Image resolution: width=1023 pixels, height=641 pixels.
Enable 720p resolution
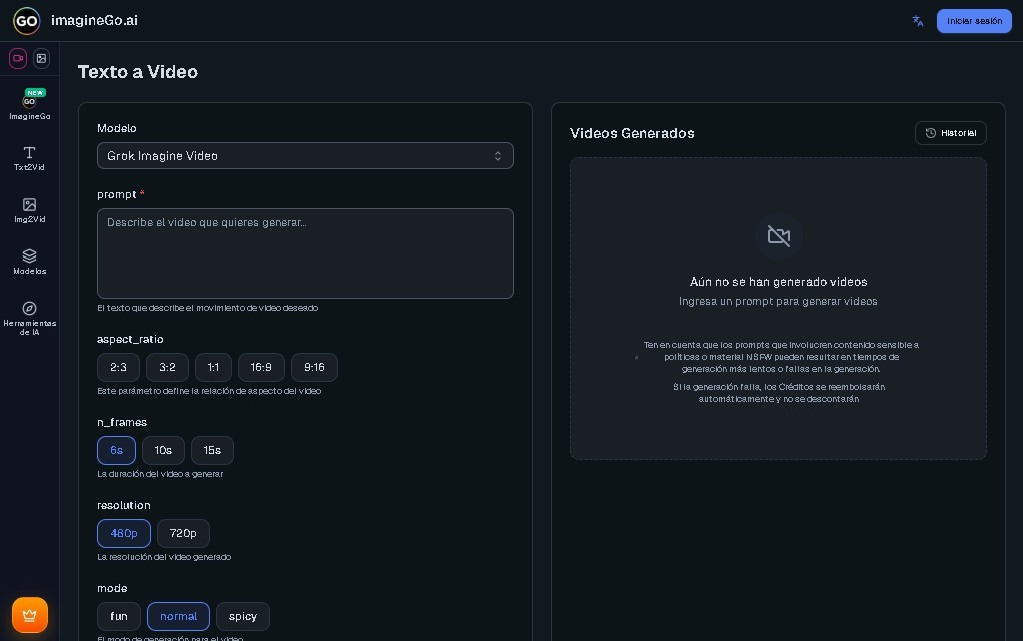pos(183,533)
